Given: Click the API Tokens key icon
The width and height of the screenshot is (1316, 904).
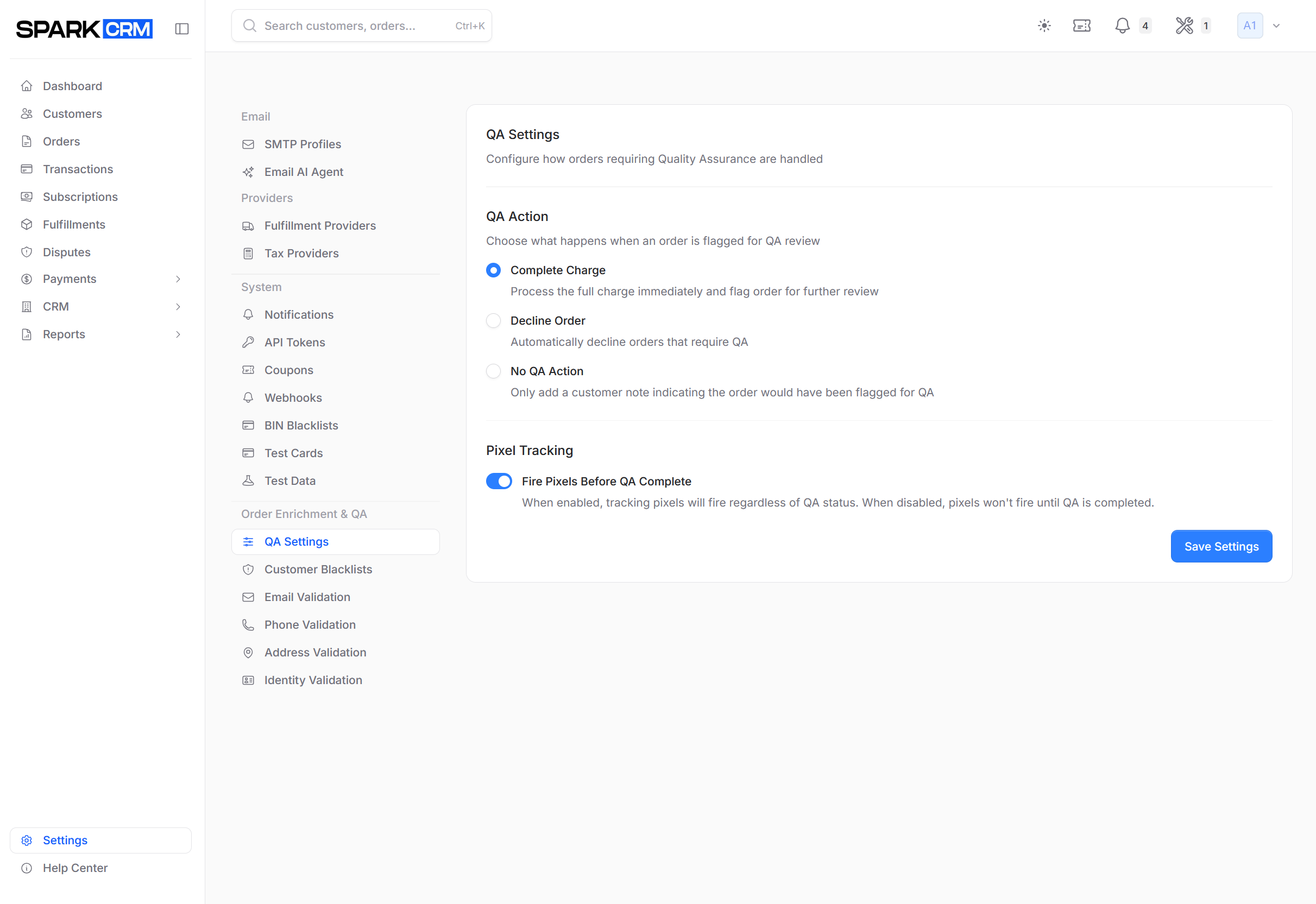Looking at the screenshot, I should [x=248, y=342].
